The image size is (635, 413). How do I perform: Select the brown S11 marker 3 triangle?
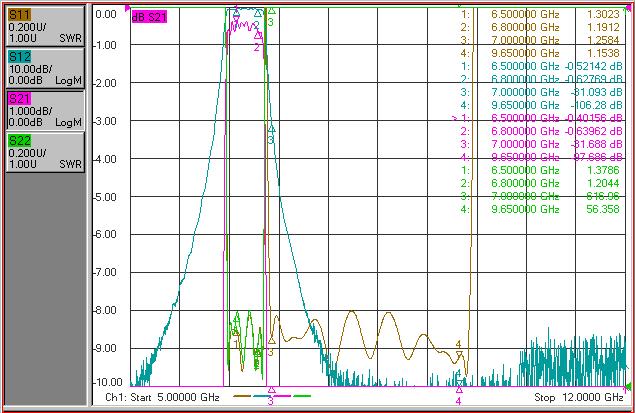271,341
